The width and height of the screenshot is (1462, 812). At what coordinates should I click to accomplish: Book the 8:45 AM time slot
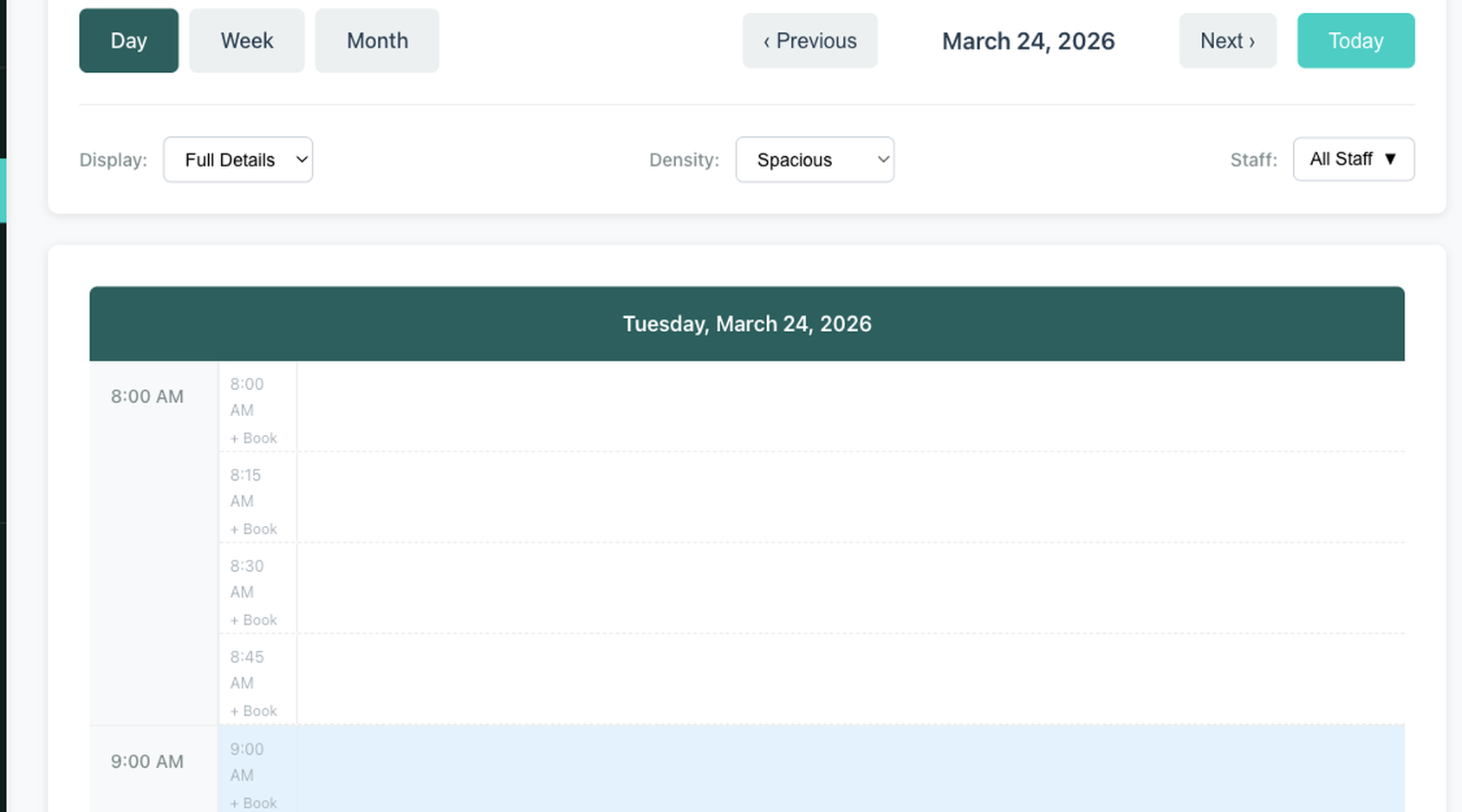[253, 710]
